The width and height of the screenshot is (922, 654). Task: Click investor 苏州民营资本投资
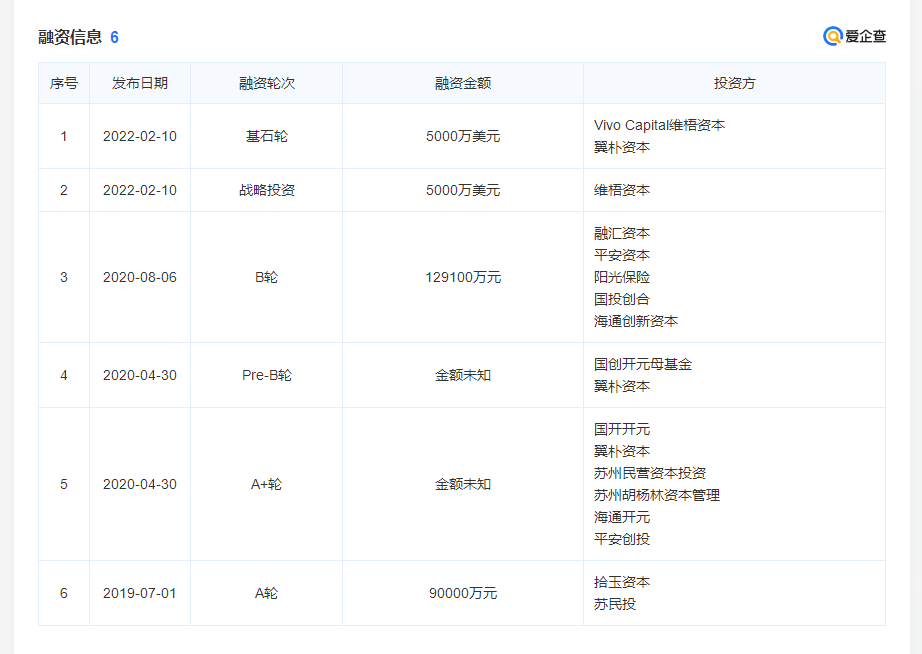click(649, 473)
